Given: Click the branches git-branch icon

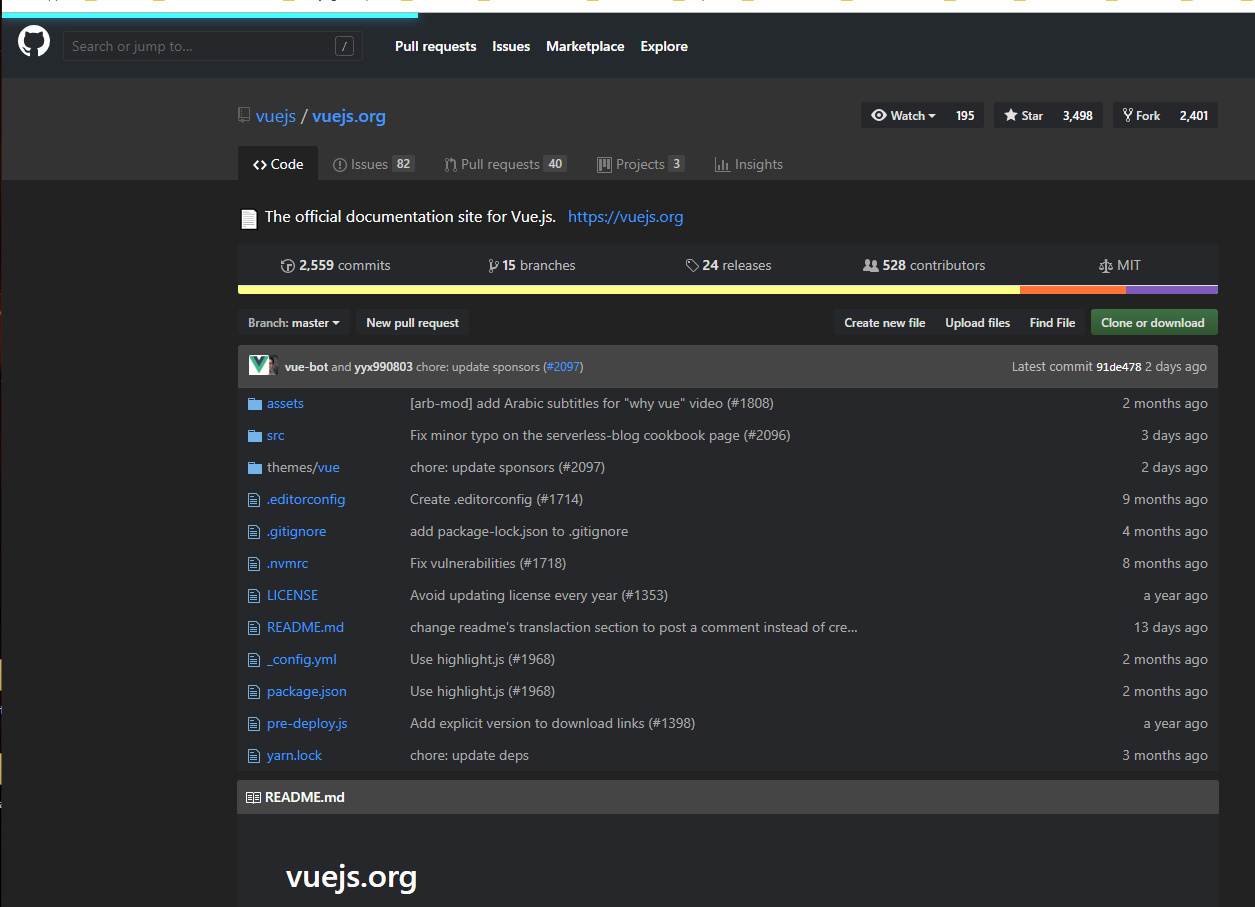Looking at the screenshot, I should (493, 266).
